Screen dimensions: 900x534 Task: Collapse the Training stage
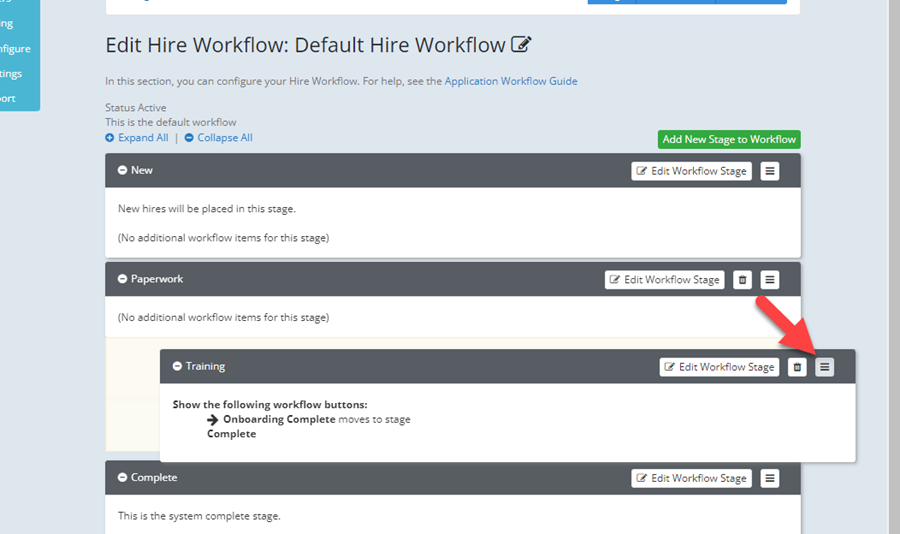pyautogui.click(x=177, y=366)
